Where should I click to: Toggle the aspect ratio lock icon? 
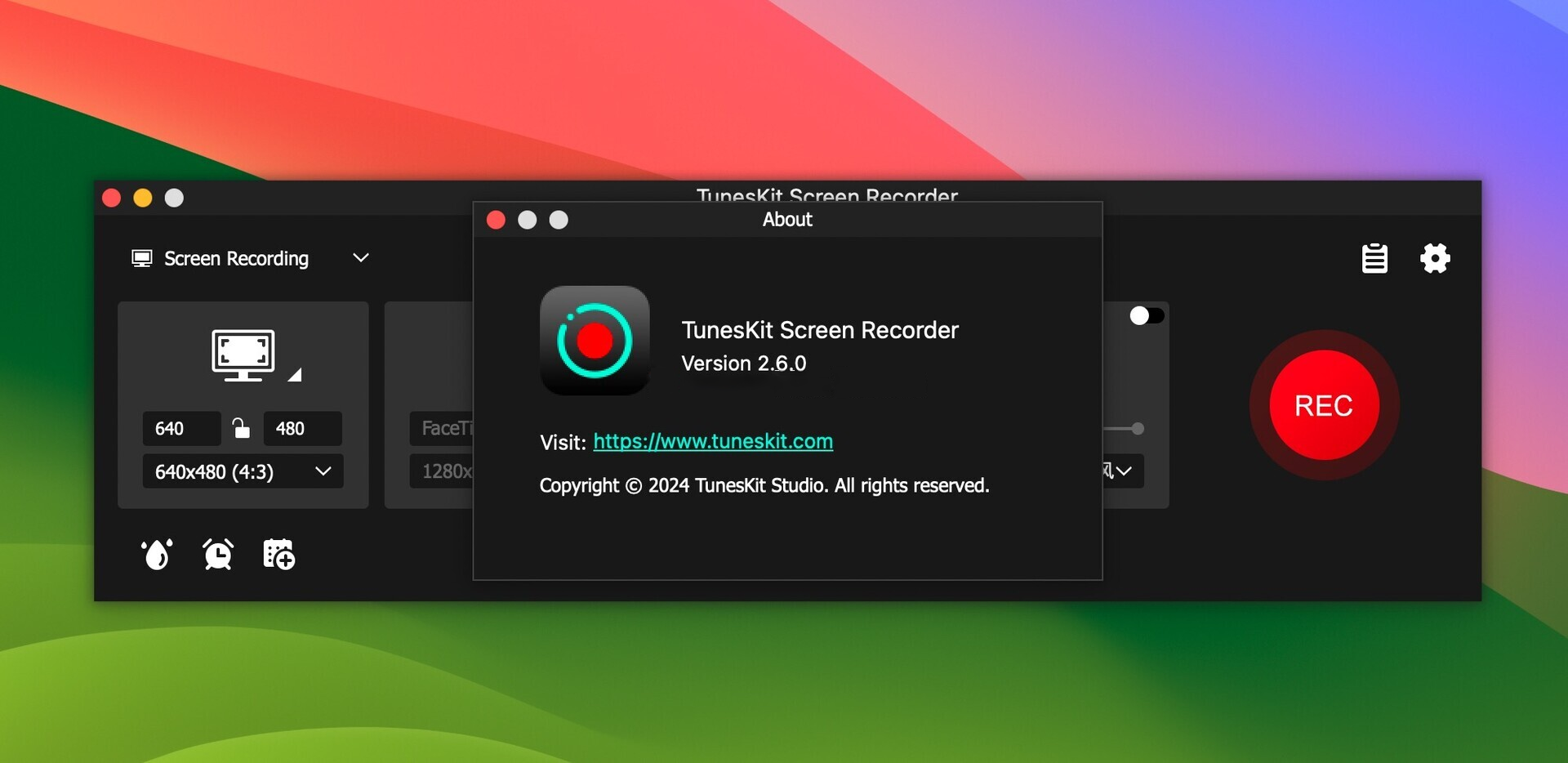tap(241, 428)
